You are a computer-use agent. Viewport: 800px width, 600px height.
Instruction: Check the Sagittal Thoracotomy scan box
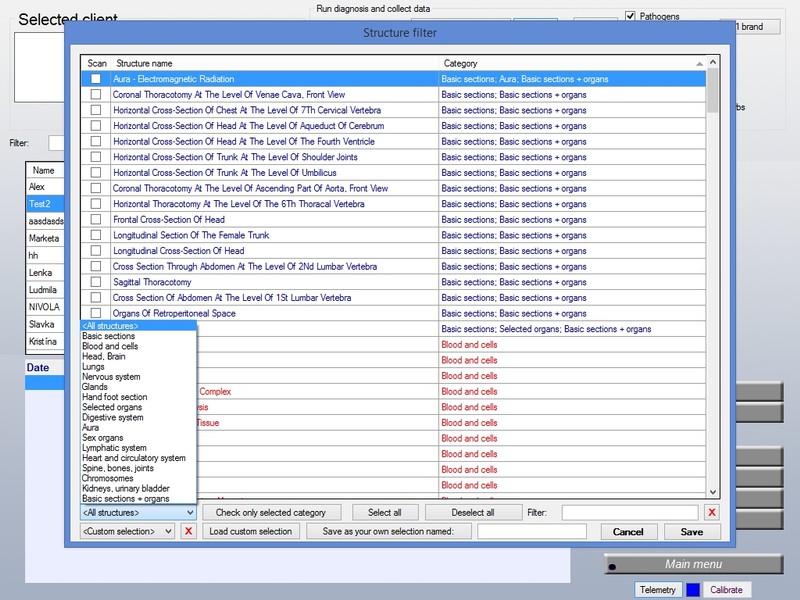tap(95, 282)
